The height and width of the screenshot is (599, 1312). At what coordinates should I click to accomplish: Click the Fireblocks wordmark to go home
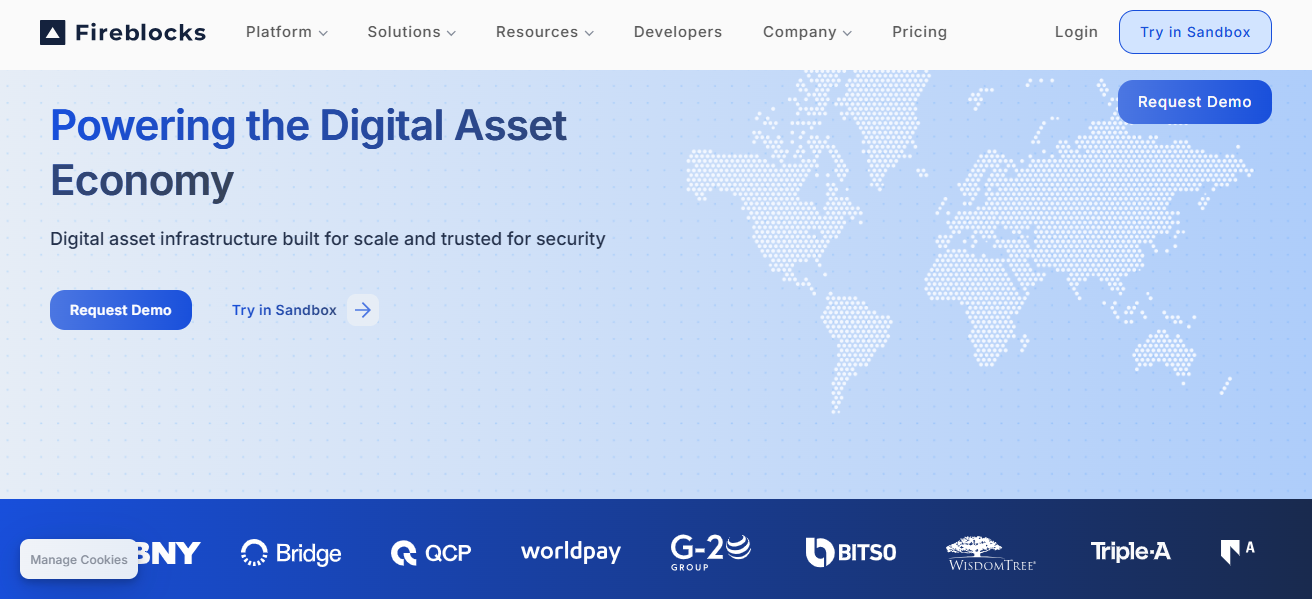pos(141,33)
